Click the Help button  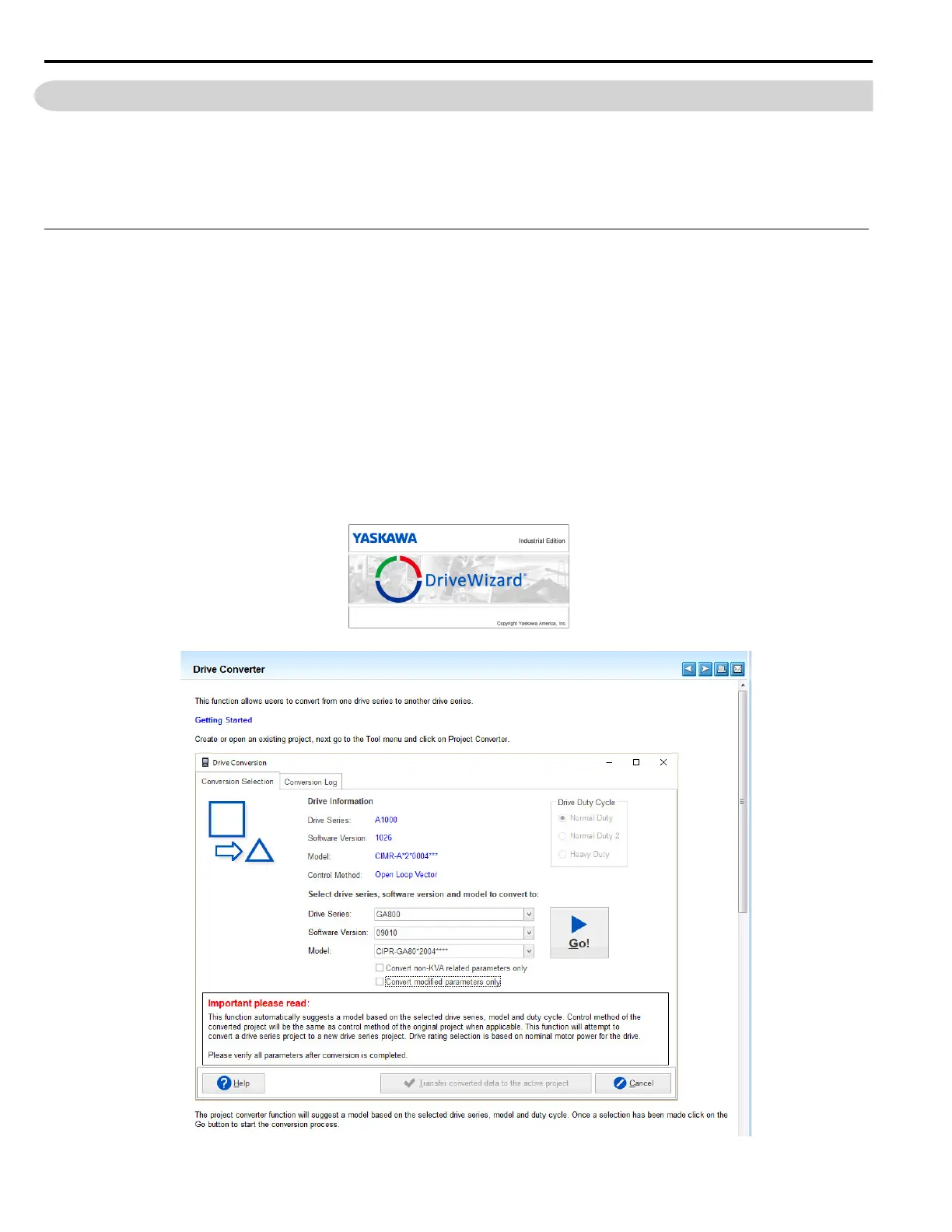(x=233, y=1083)
